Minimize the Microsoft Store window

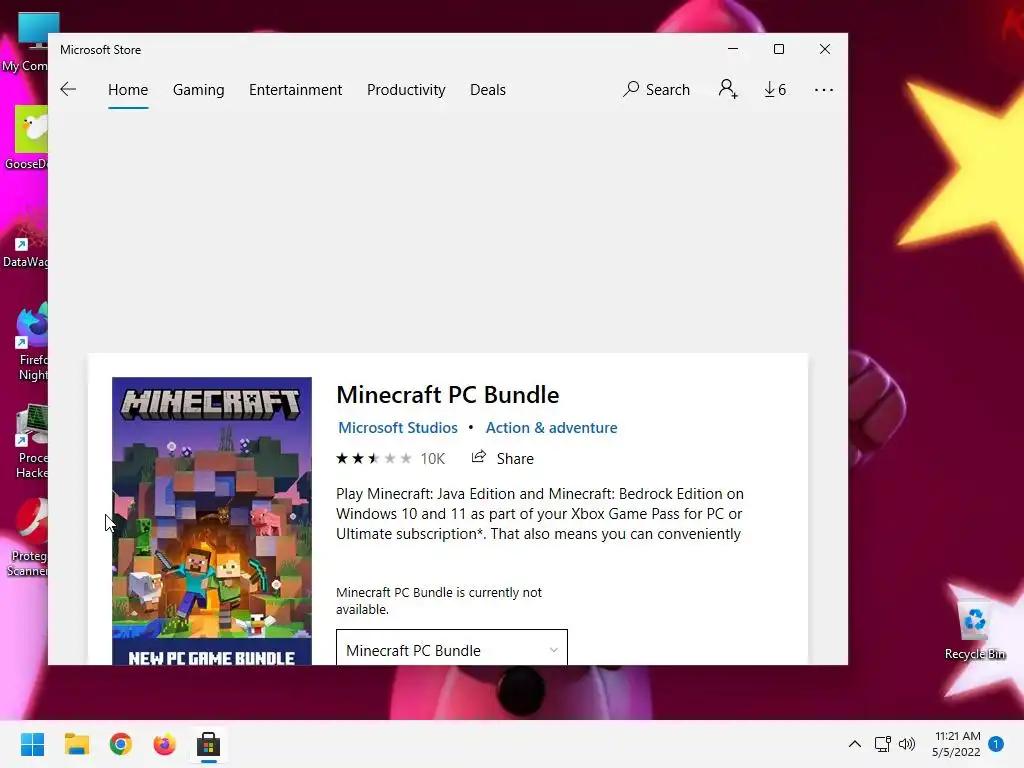click(x=733, y=49)
